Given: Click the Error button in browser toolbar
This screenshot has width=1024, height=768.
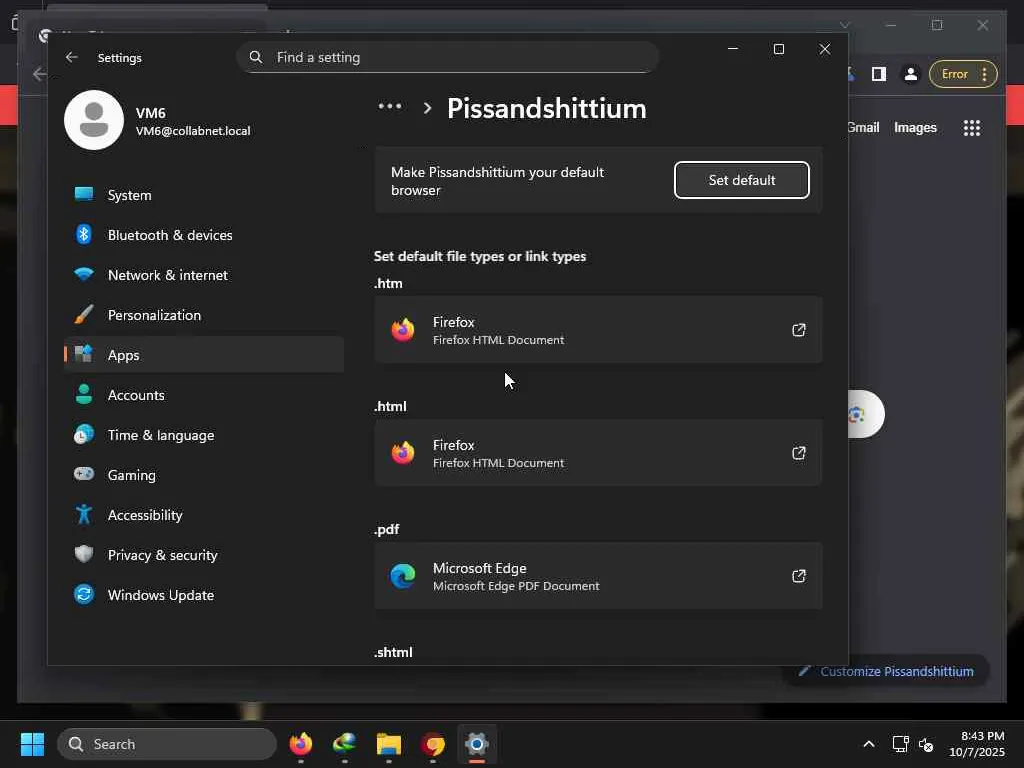Looking at the screenshot, I should (x=963, y=74).
